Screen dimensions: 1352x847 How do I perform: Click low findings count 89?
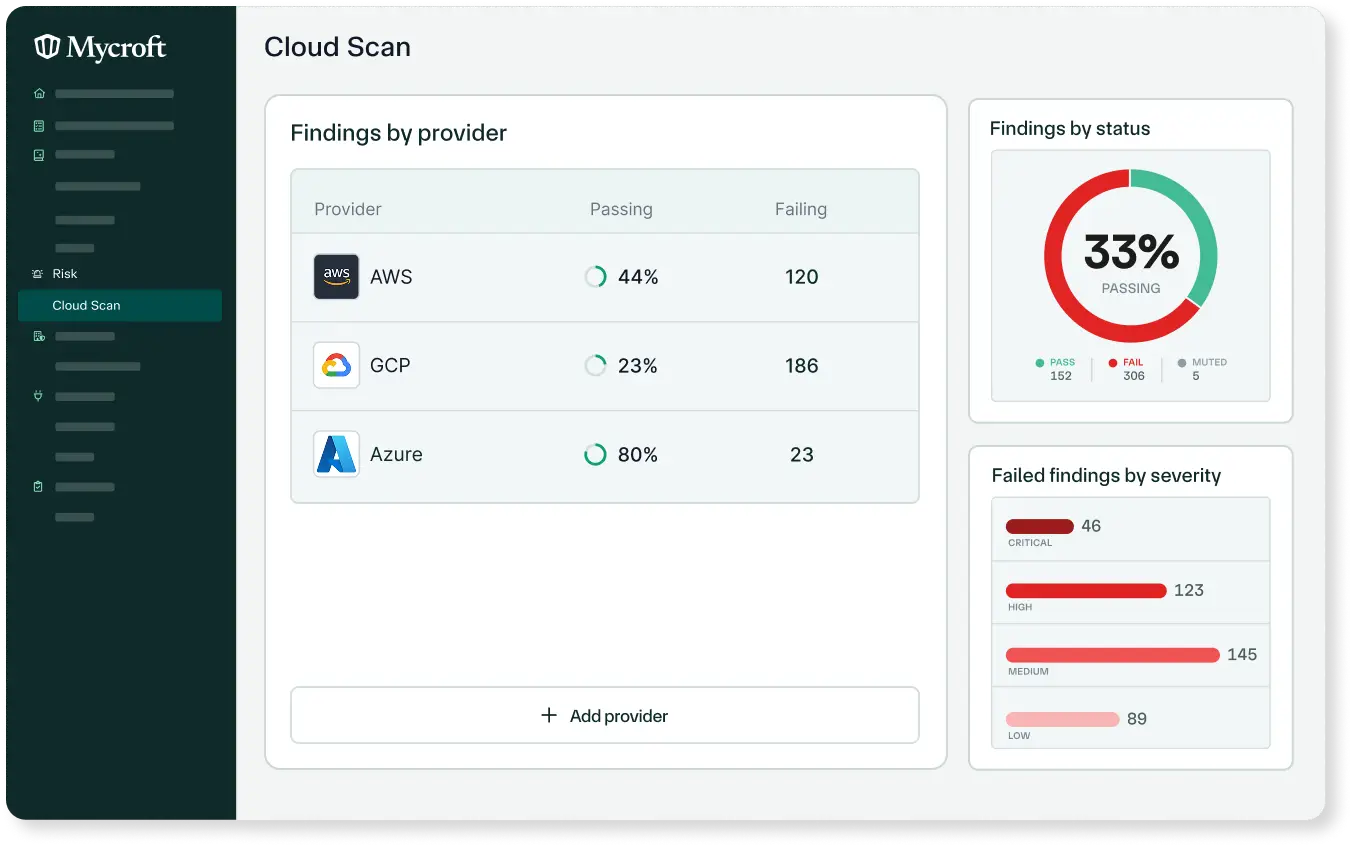click(1137, 719)
